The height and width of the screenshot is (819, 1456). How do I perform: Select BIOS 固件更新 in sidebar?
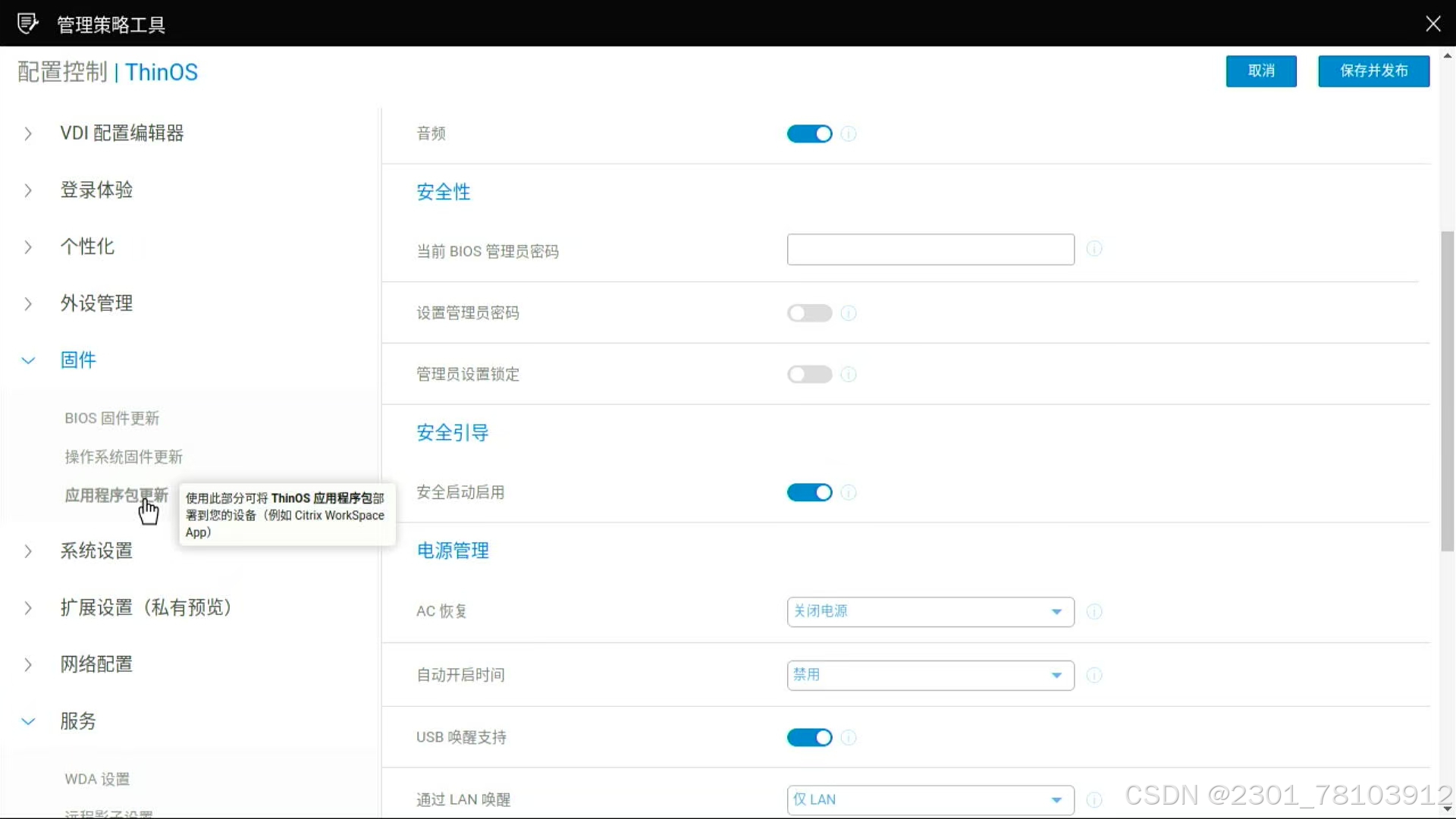coord(112,419)
